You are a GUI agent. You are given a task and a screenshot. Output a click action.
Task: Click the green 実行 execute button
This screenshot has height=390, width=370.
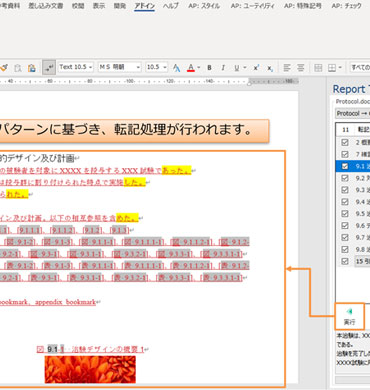(x=349, y=316)
